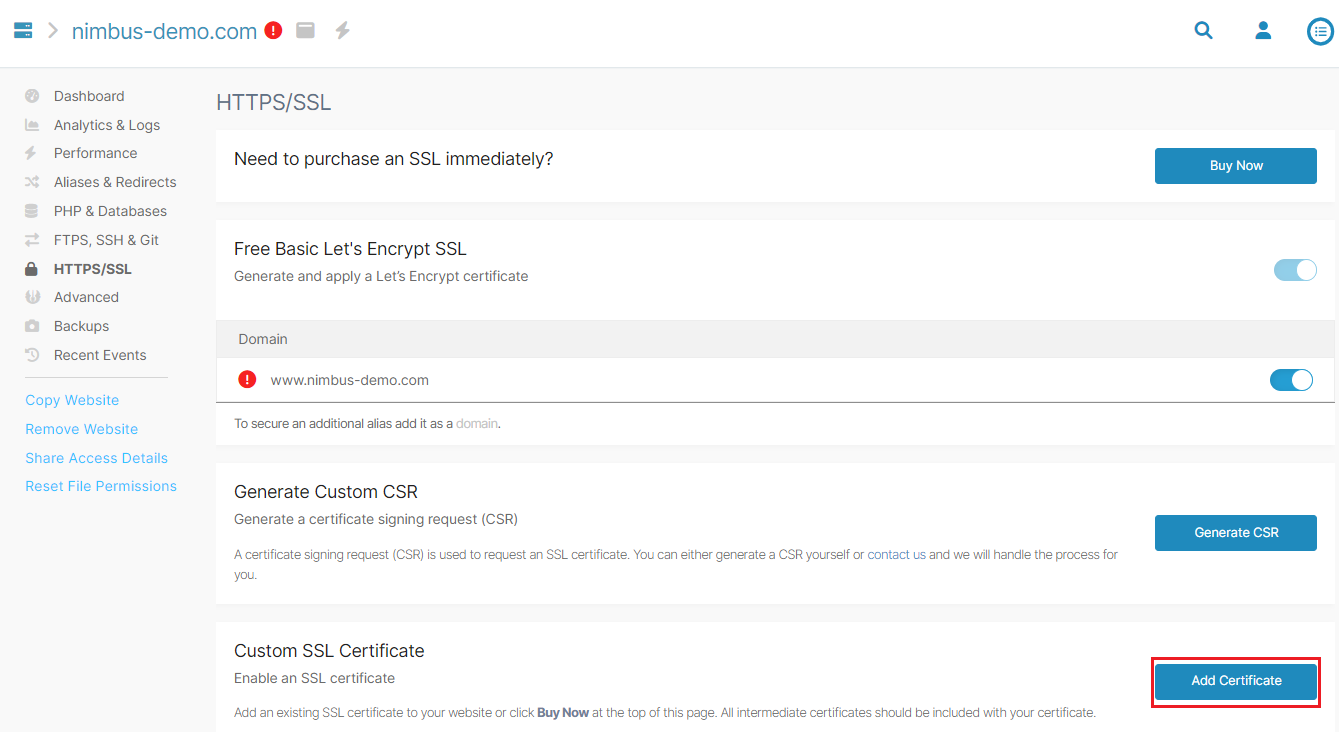
Task: Open PHP & Databases settings
Action: click(110, 211)
